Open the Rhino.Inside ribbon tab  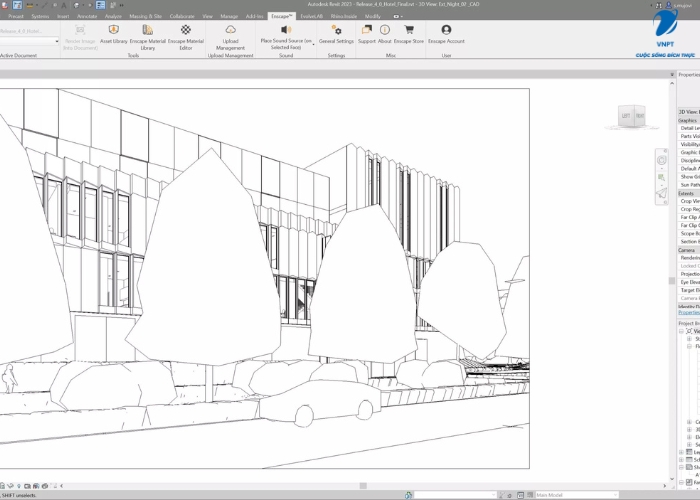(x=344, y=16)
